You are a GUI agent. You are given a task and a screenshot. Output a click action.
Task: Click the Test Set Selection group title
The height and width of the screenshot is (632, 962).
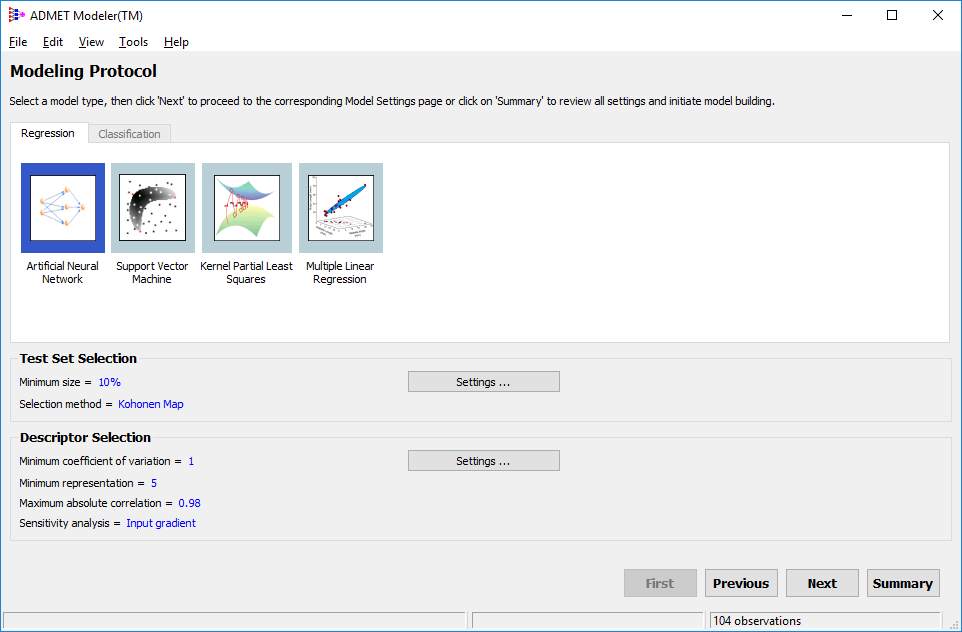[x=79, y=358]
